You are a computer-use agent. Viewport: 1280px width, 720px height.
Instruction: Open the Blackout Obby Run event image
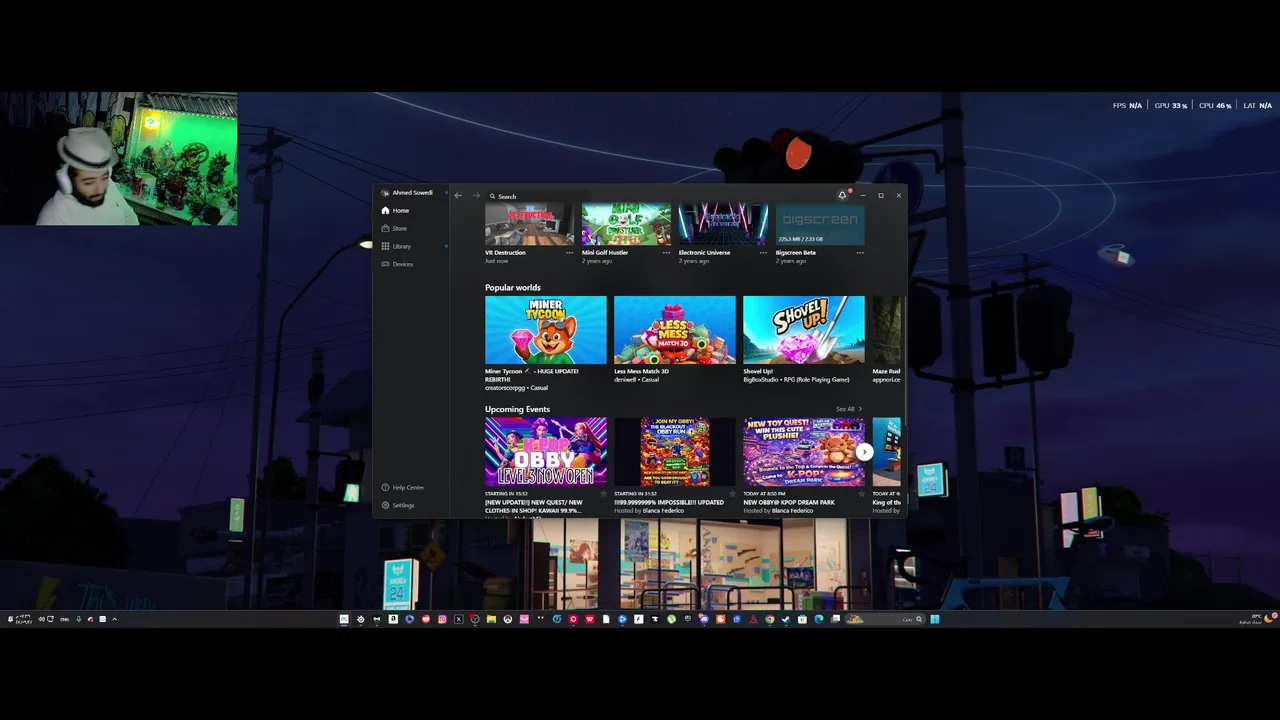pos(675,452)
